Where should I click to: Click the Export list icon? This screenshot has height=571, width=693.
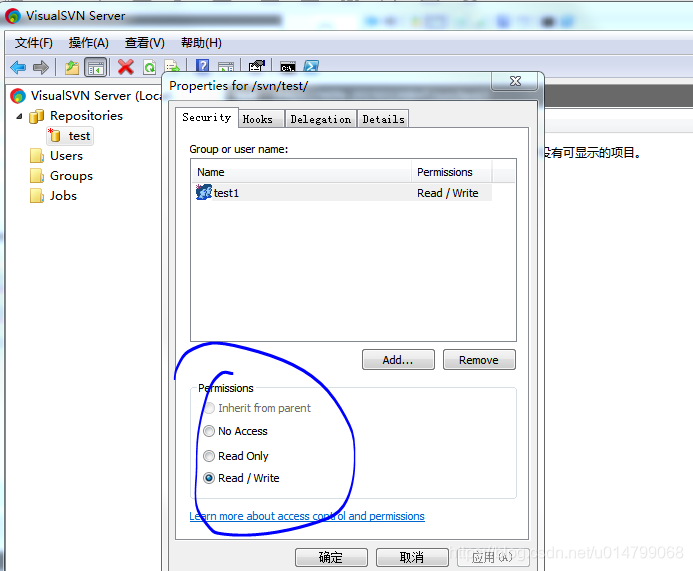171,66
